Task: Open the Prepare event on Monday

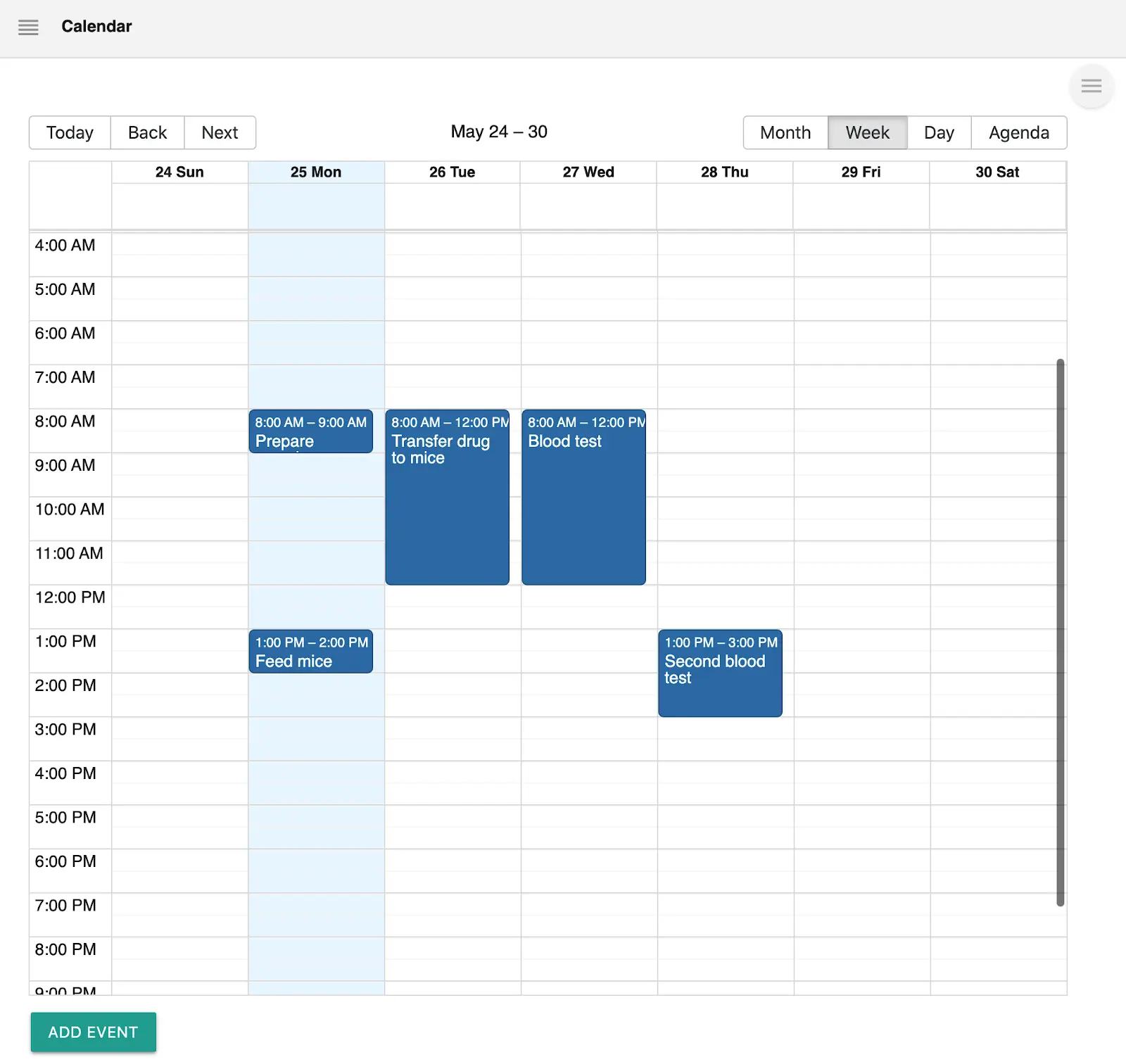Action: [310, 432]
